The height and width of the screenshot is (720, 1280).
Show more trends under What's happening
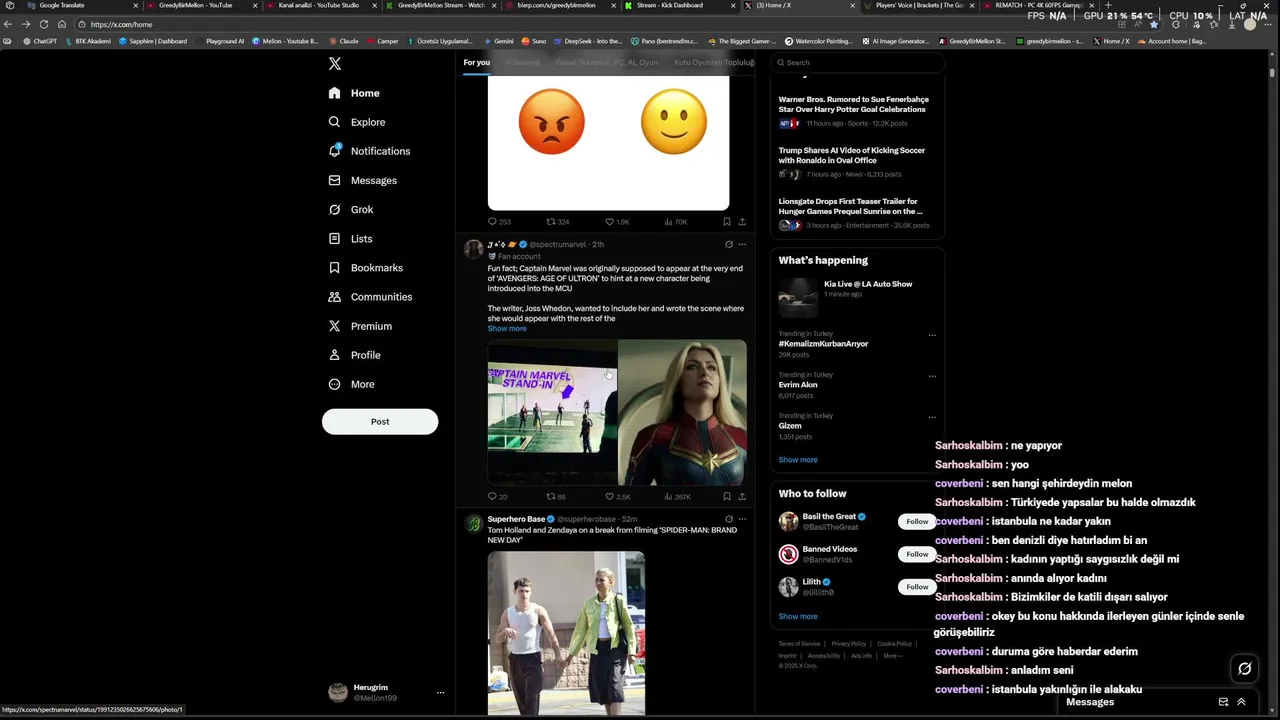[x=798, y=460]
